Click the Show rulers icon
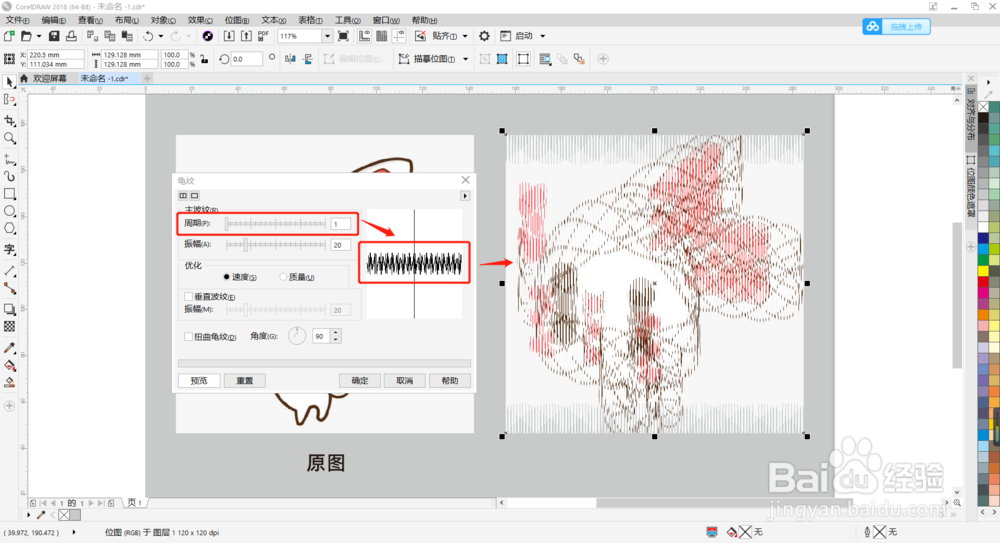1000x543 pixels. tap(364, 36)
